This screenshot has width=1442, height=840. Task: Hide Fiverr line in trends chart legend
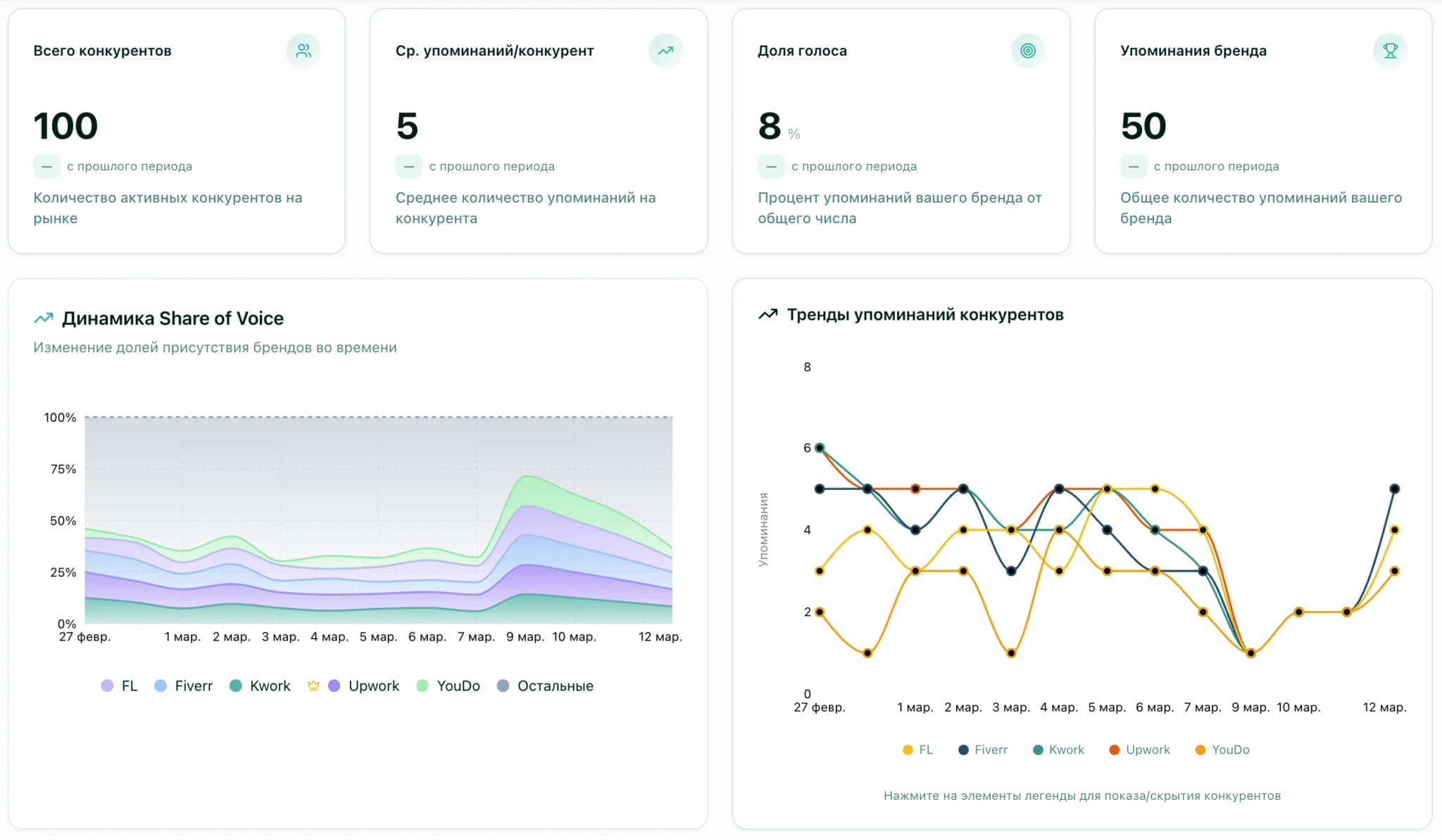point(983,750)
